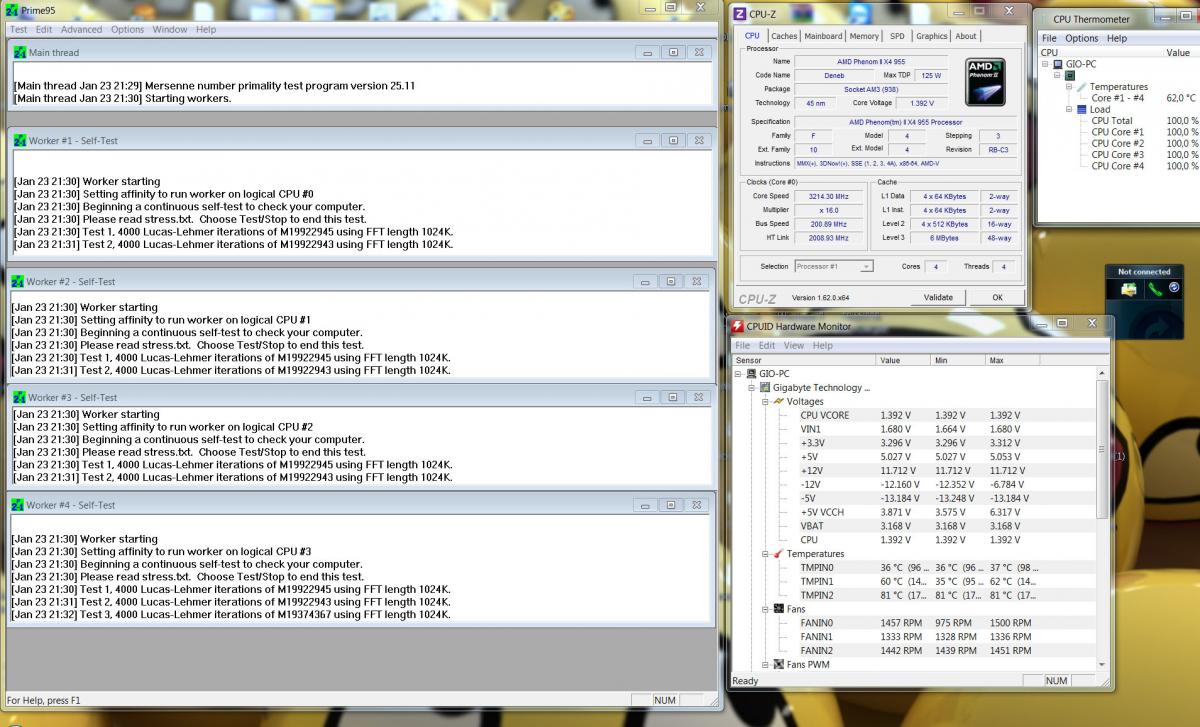Collapse the Temperatures node in Hardware Monitor

click(766, 553)
